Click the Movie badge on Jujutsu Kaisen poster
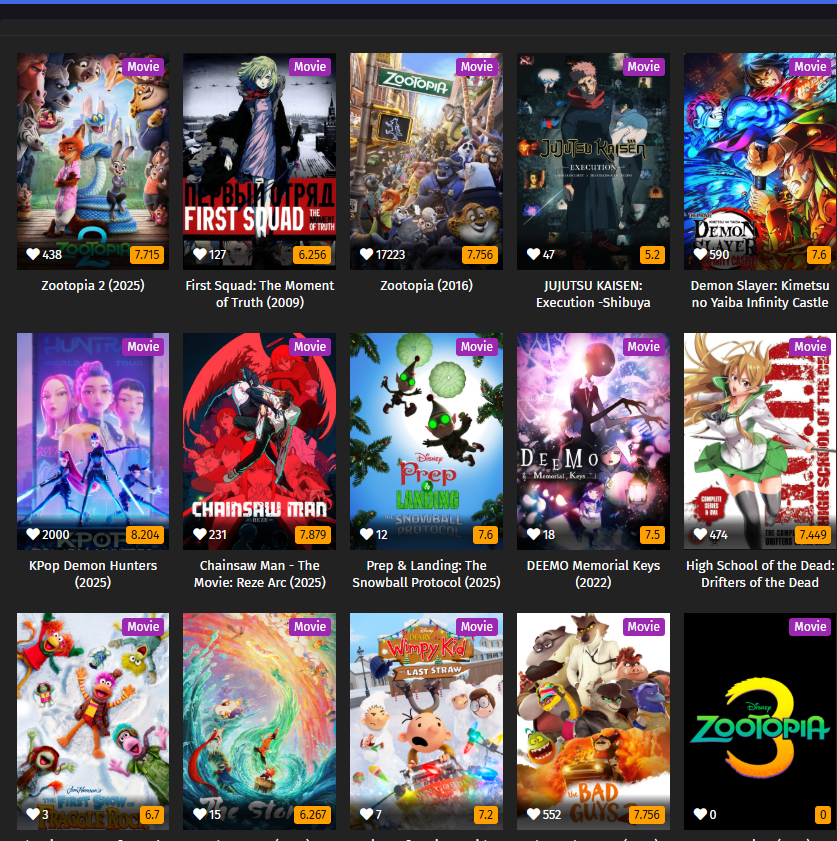The height and width of the screenshot is (841, 837). click(x=643, y=67)
